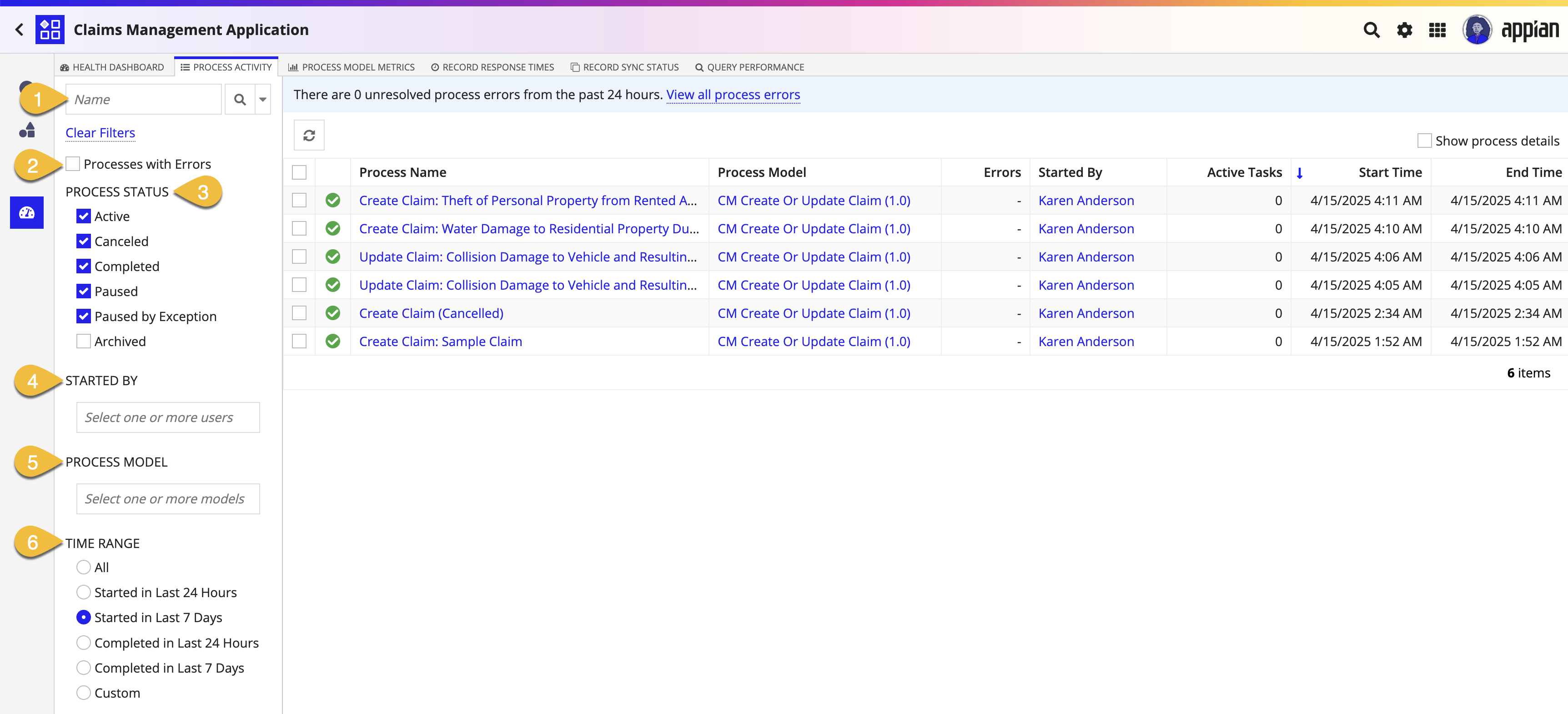Choose the All time range option
This screenshot has height=714, width=1568.
click(83, 567)
